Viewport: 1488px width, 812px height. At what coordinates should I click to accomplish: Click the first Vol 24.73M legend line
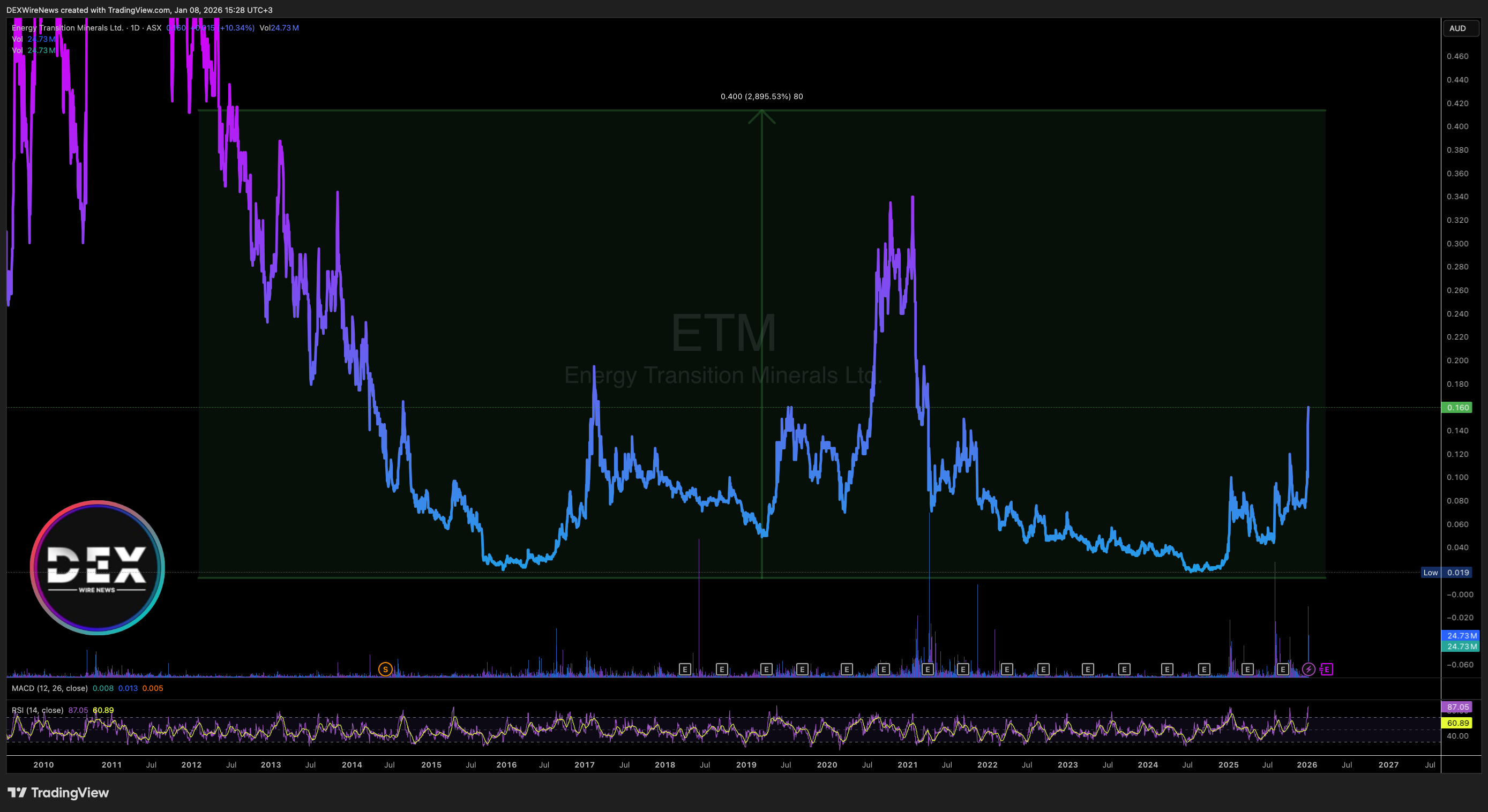tap(34, 39)
